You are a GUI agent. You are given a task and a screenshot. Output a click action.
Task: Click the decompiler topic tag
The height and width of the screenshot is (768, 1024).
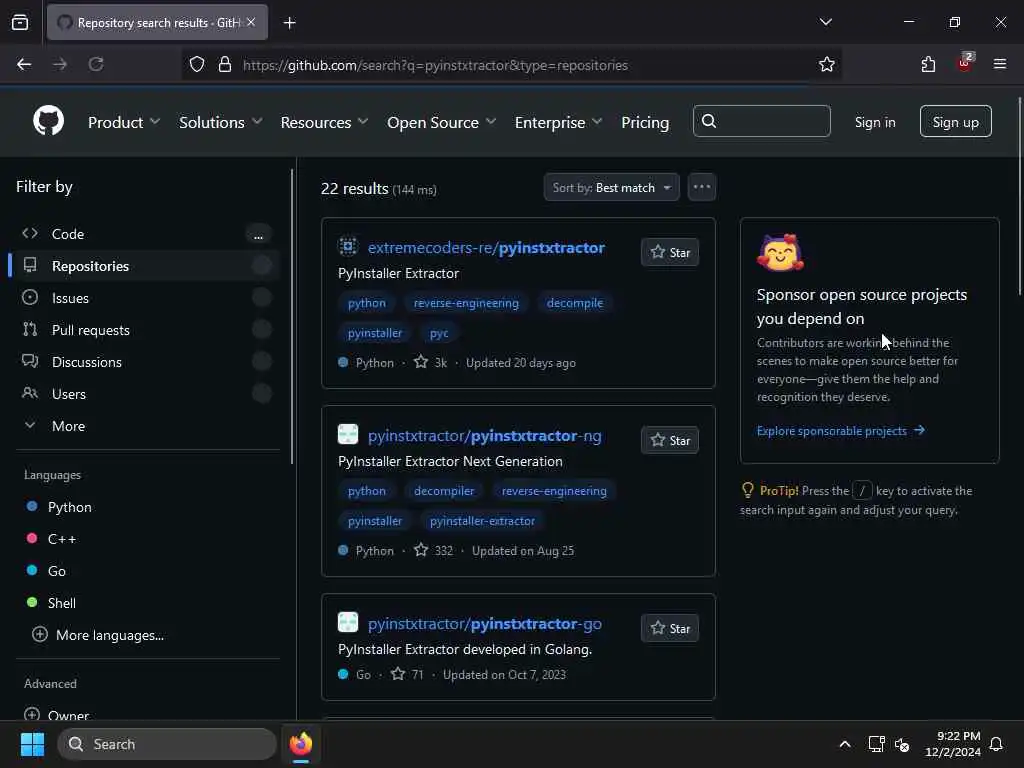point(444,491)
